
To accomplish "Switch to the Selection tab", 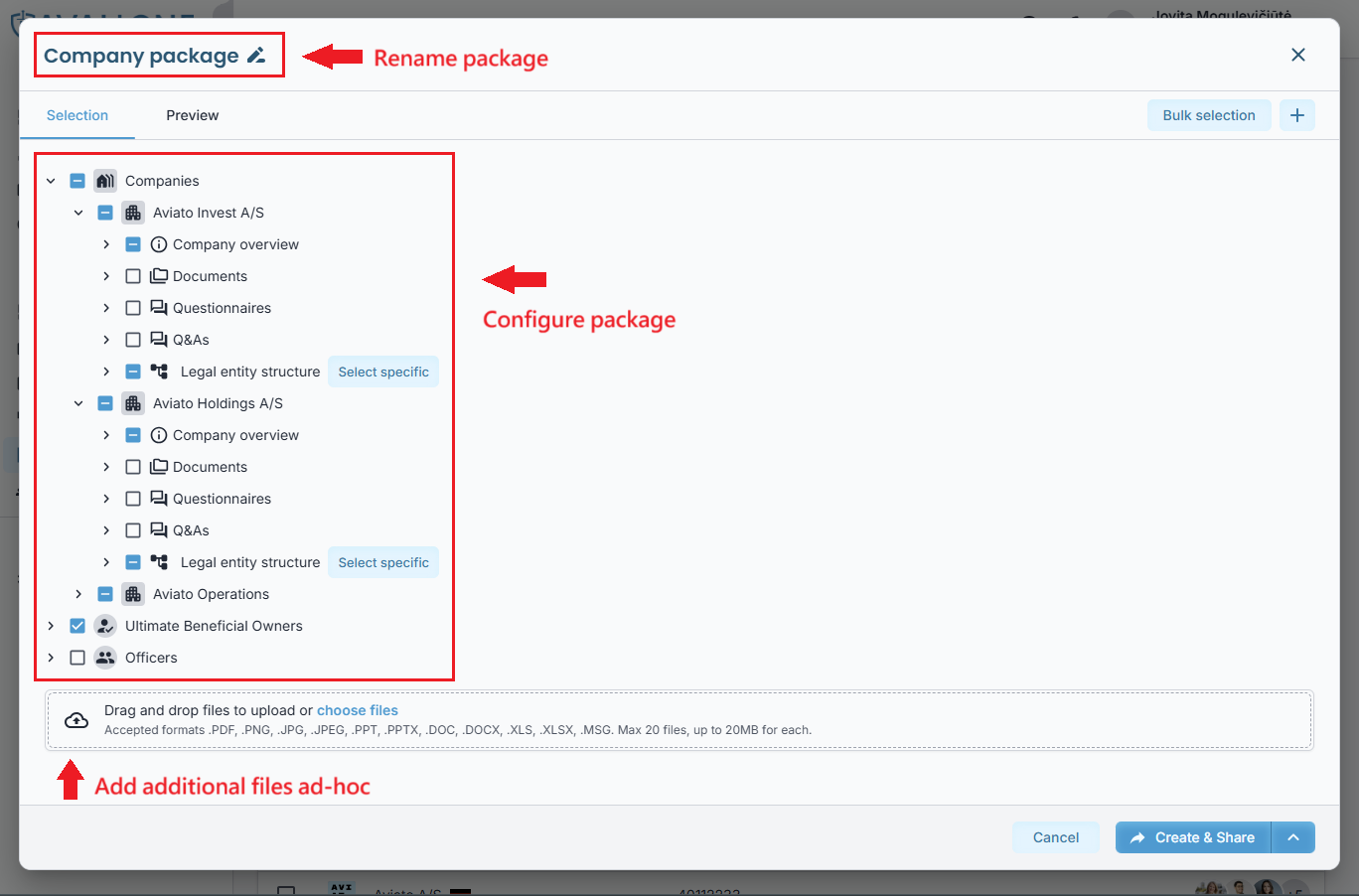I will point(77,115).
